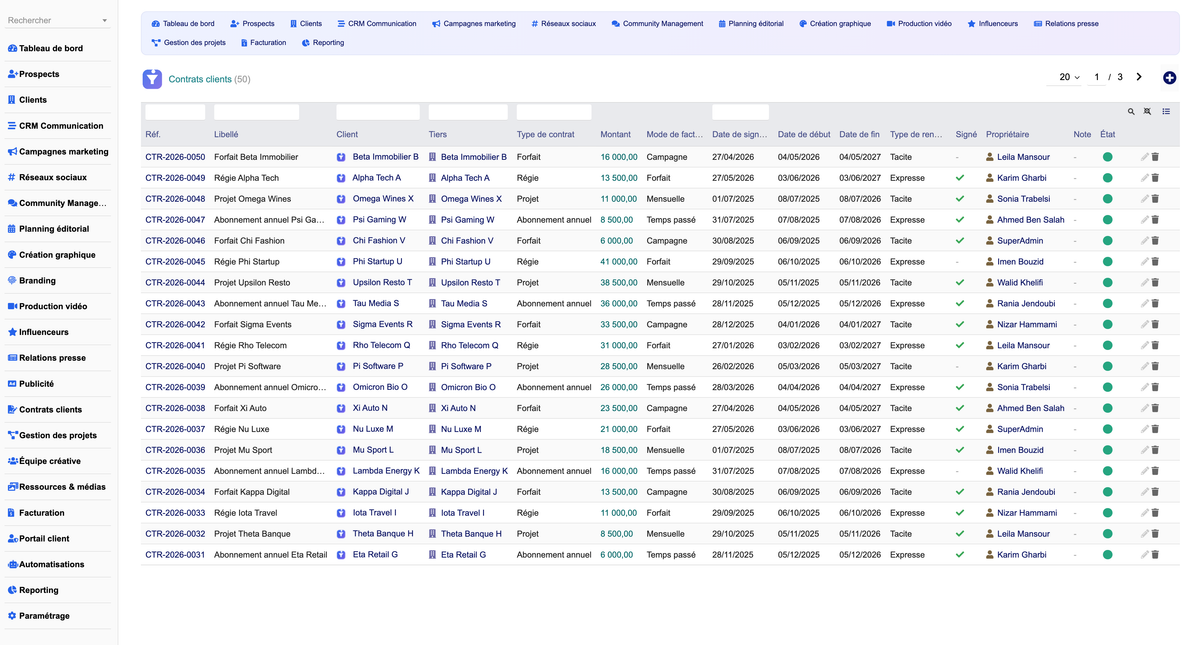This screenshot has width=1200, height=645.
Task: Click building icon beside tiers Eta Retail G
Action: [433, 555]
